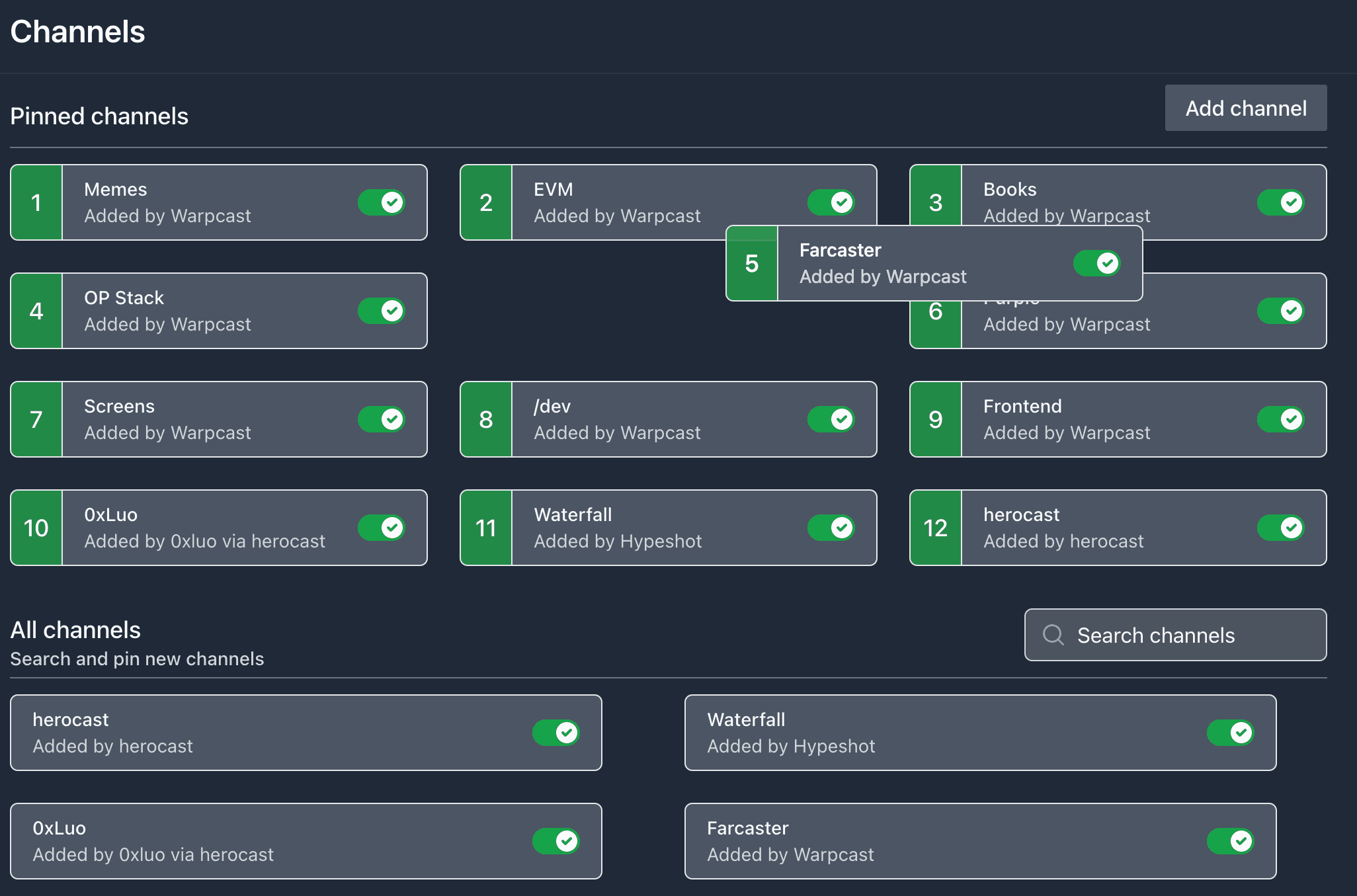Viewport: 1357px width, 896px height.
Task: Select the number 8 /dev handle
Action: [x=486, y=419]
